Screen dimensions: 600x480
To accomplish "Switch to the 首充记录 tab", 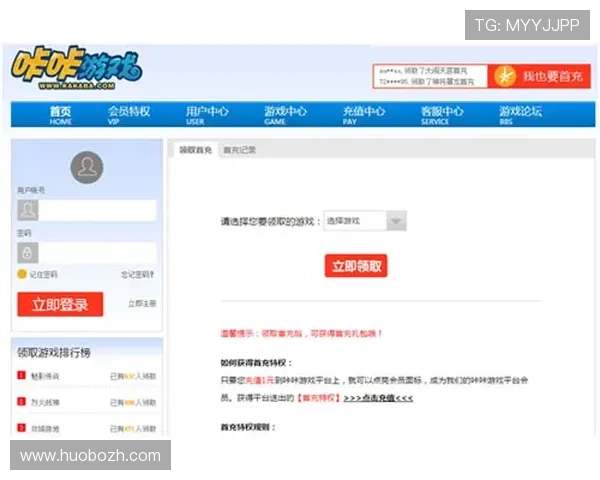I will click(x=240, y=150).
